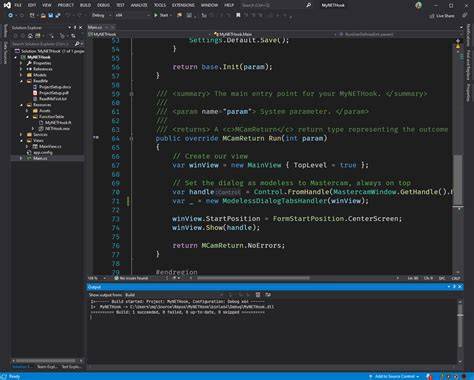The height and width of the screenshot is (380, 474).
Task: Select the Main.cs file in Solution Explorer
Action: (x=40, y=158)
